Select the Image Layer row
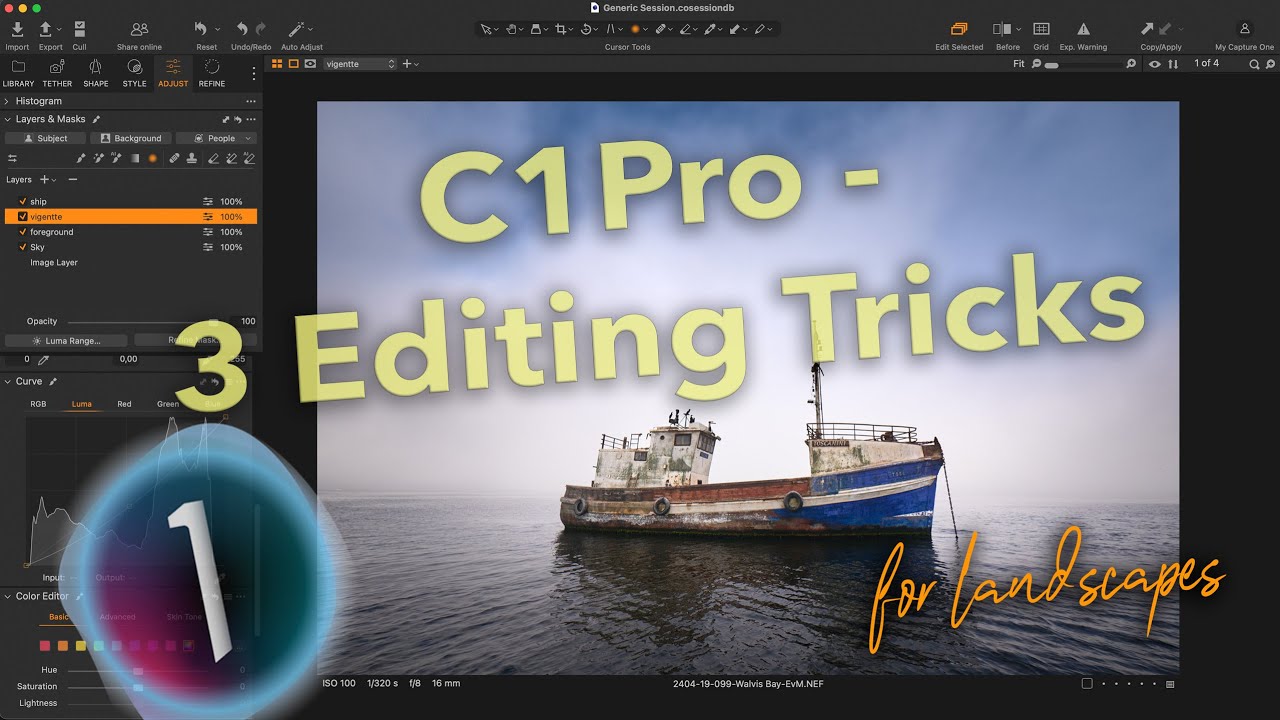 click(131, 262)
